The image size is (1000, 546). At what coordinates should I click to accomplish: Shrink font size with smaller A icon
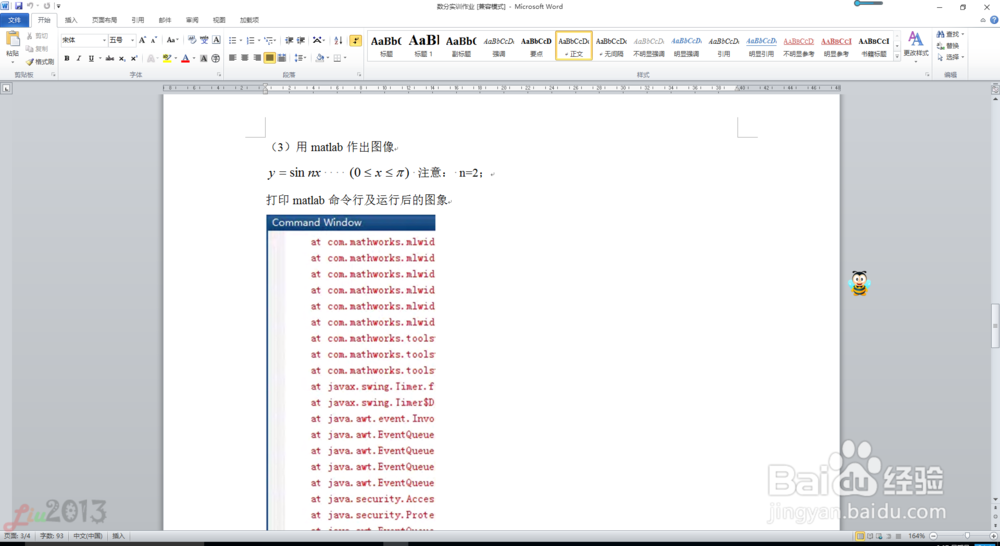click(154, 40)
